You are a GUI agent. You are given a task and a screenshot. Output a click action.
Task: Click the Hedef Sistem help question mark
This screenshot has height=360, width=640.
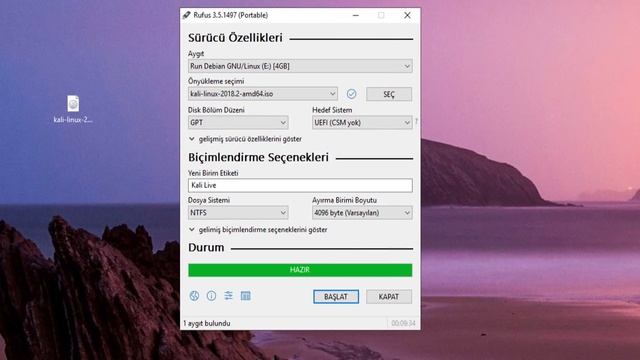pyautogui.click(x=416, y=121)
